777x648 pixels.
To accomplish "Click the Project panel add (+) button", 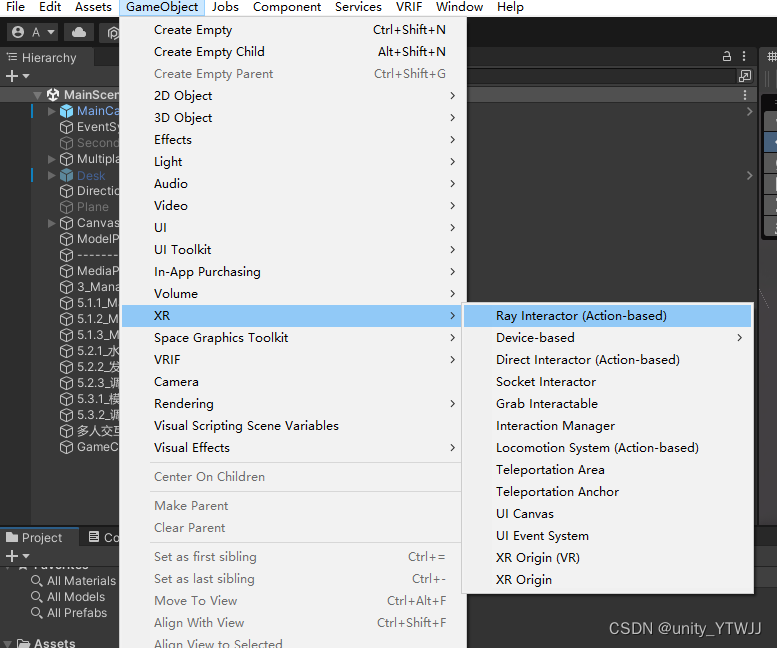I will pos(12,556).
